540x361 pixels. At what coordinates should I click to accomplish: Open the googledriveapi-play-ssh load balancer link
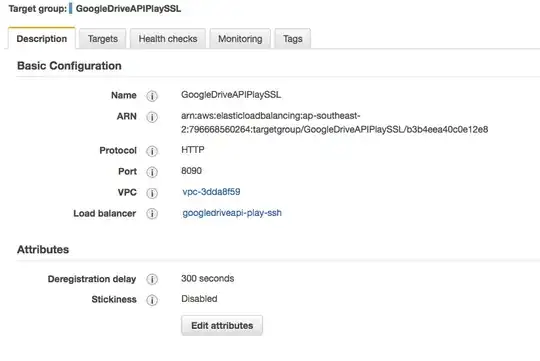tap(232, 213)
